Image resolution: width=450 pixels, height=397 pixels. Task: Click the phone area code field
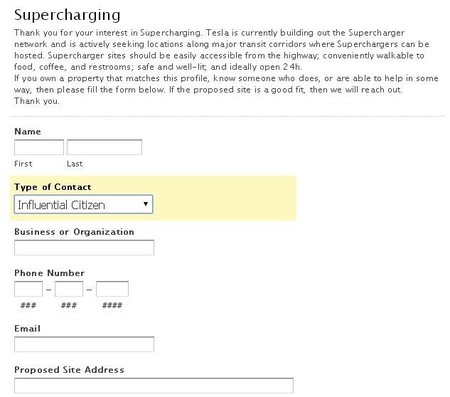(28, 289)
